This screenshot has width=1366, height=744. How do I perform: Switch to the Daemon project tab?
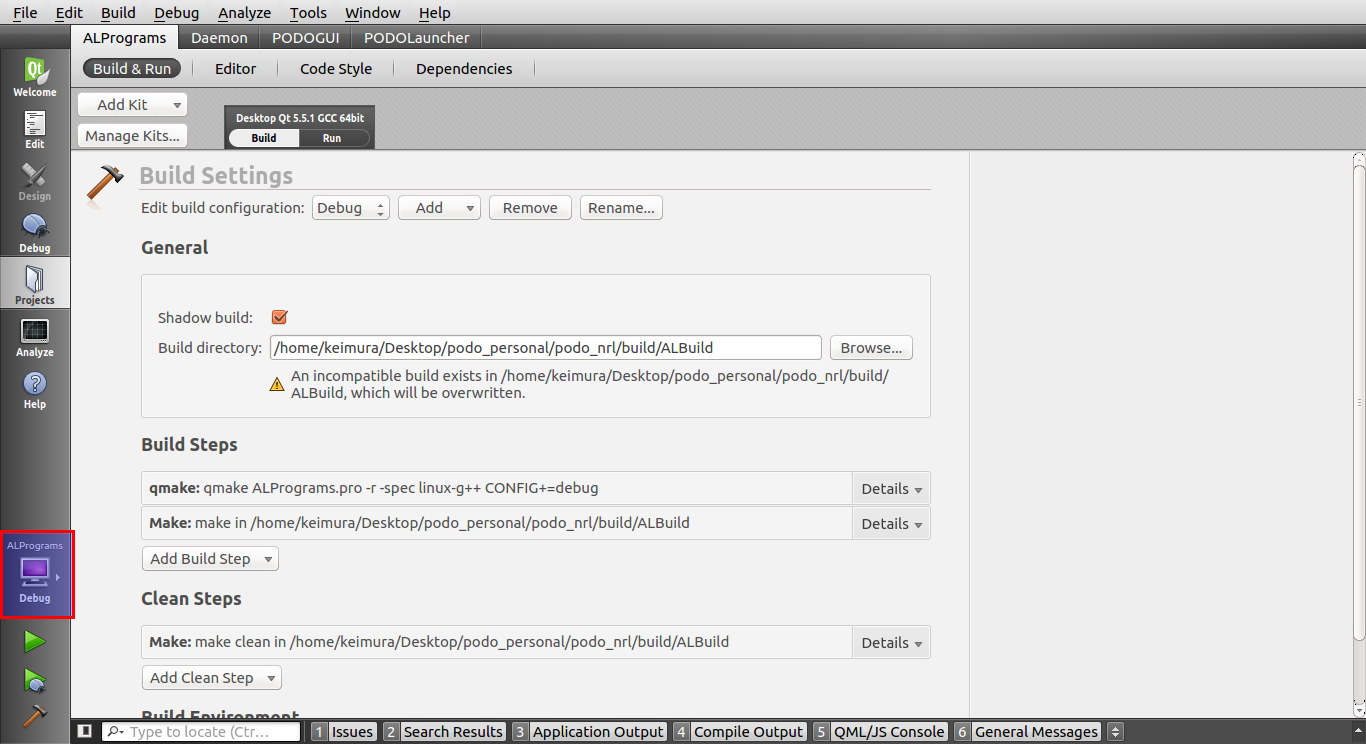[219, 37]
